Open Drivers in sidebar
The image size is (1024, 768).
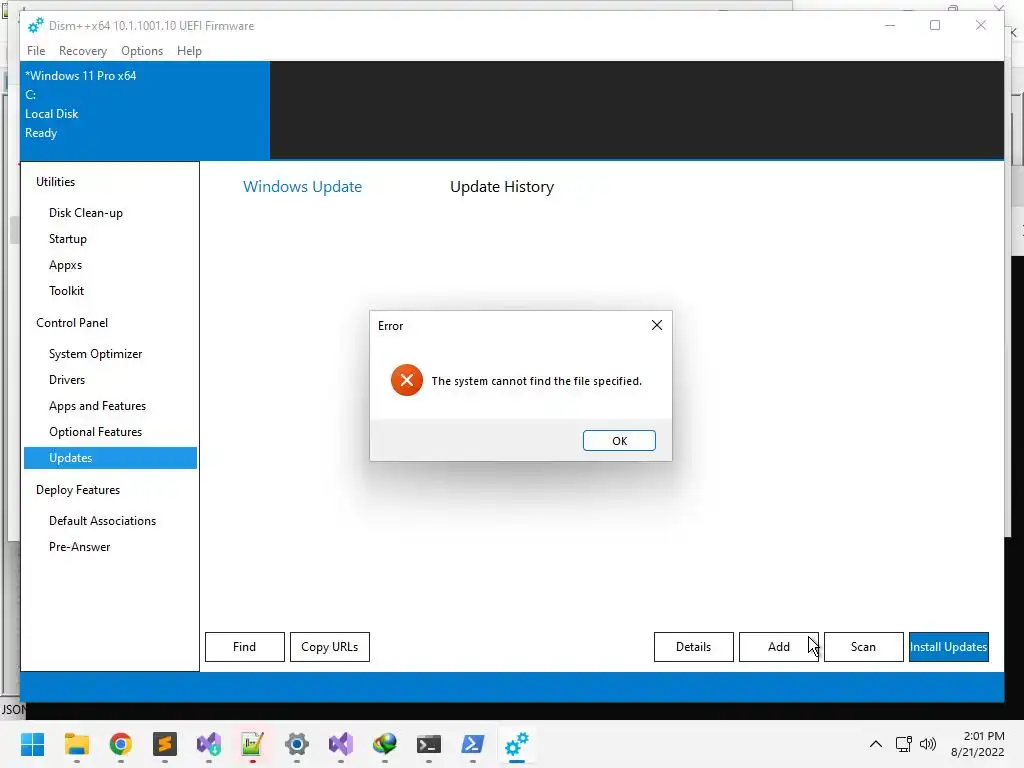(x=67, y=380)
